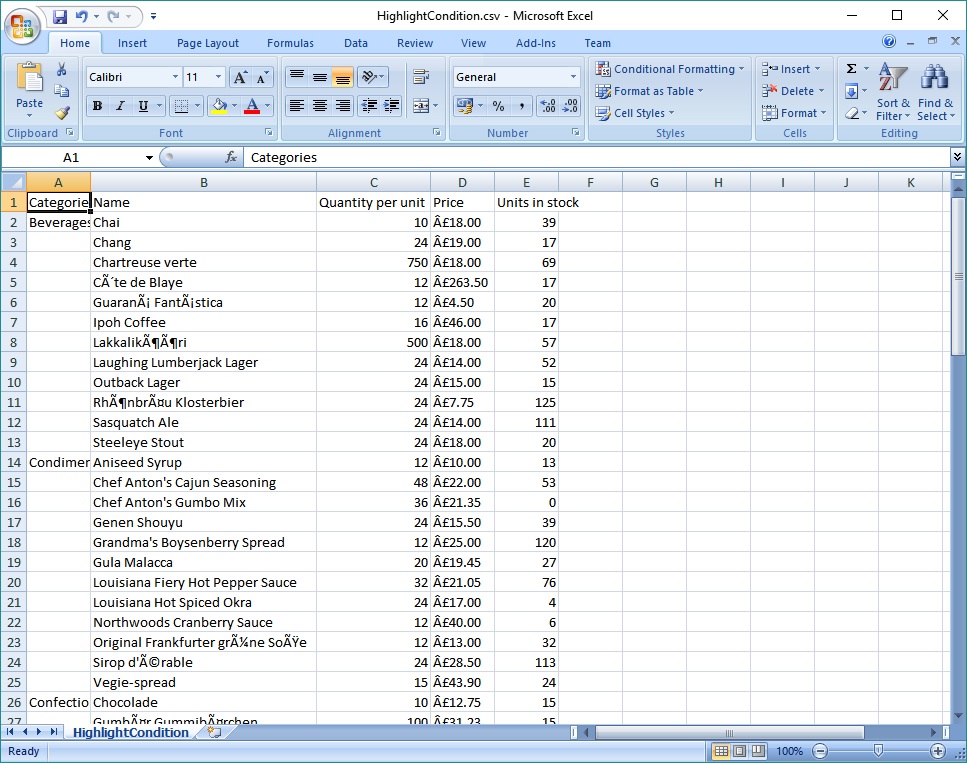Toggle Top Align vertical alignment
967x763 pixels.
click(x=297, y=77)
